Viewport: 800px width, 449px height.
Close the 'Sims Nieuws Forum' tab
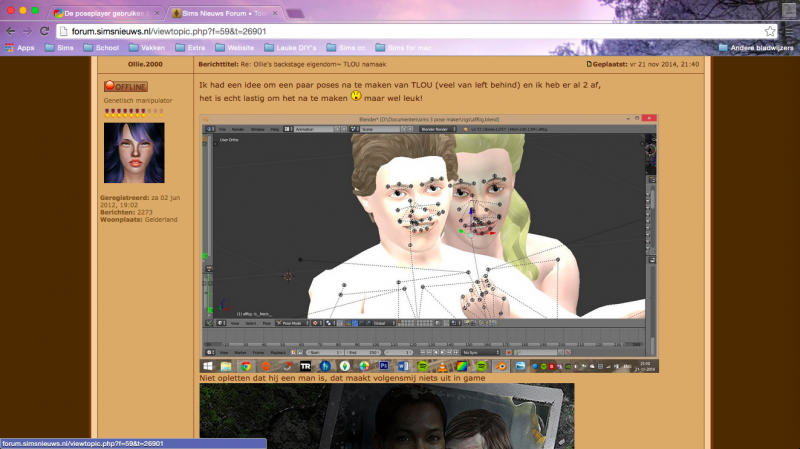pos(275,13)
